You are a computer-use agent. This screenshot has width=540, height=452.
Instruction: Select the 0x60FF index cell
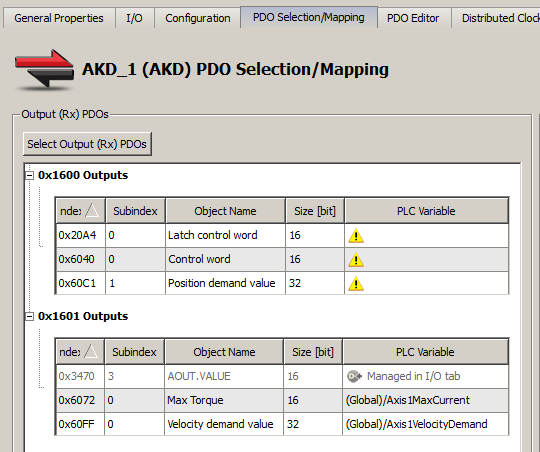coord(80,424)
